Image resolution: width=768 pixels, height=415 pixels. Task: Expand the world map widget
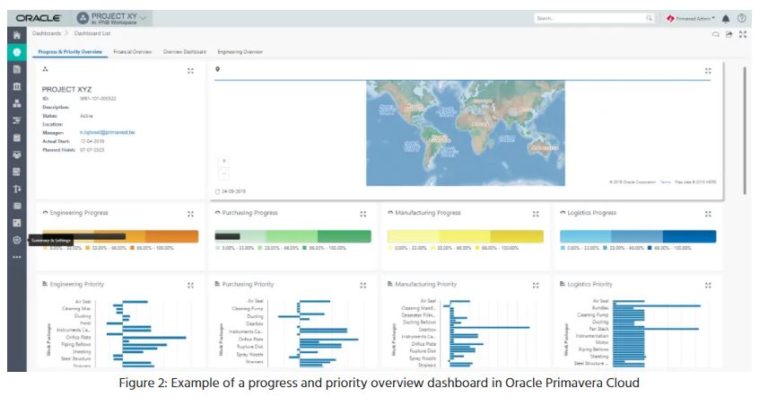(708, 71)
